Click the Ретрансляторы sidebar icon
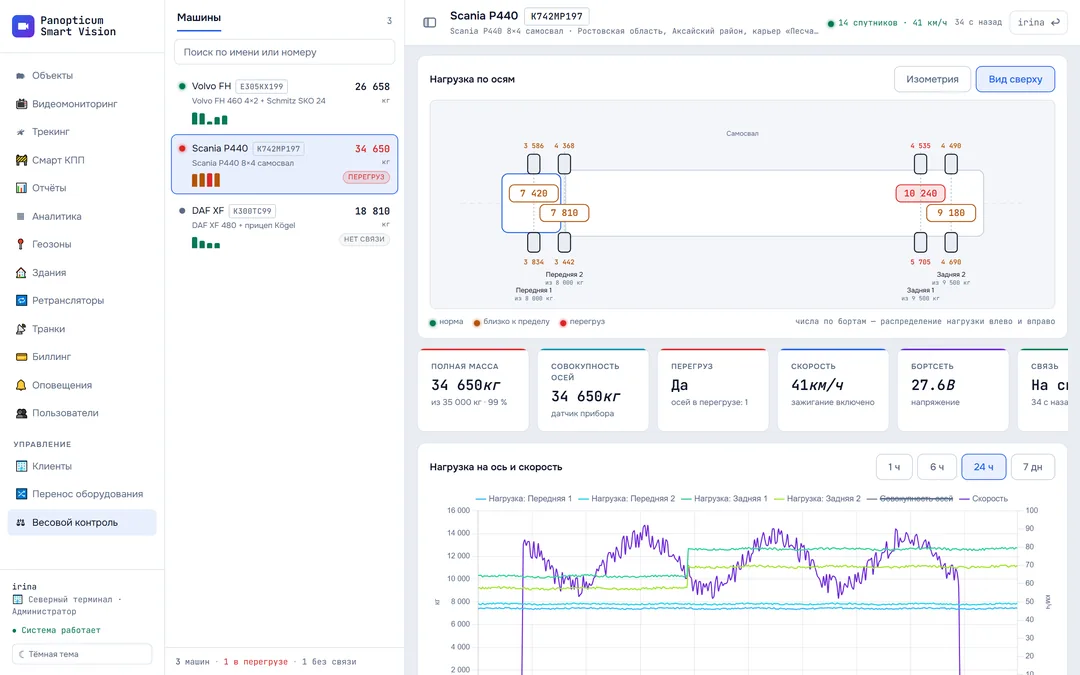The height and width of the screenshot is (675, 1080). (x=21, y=300)
